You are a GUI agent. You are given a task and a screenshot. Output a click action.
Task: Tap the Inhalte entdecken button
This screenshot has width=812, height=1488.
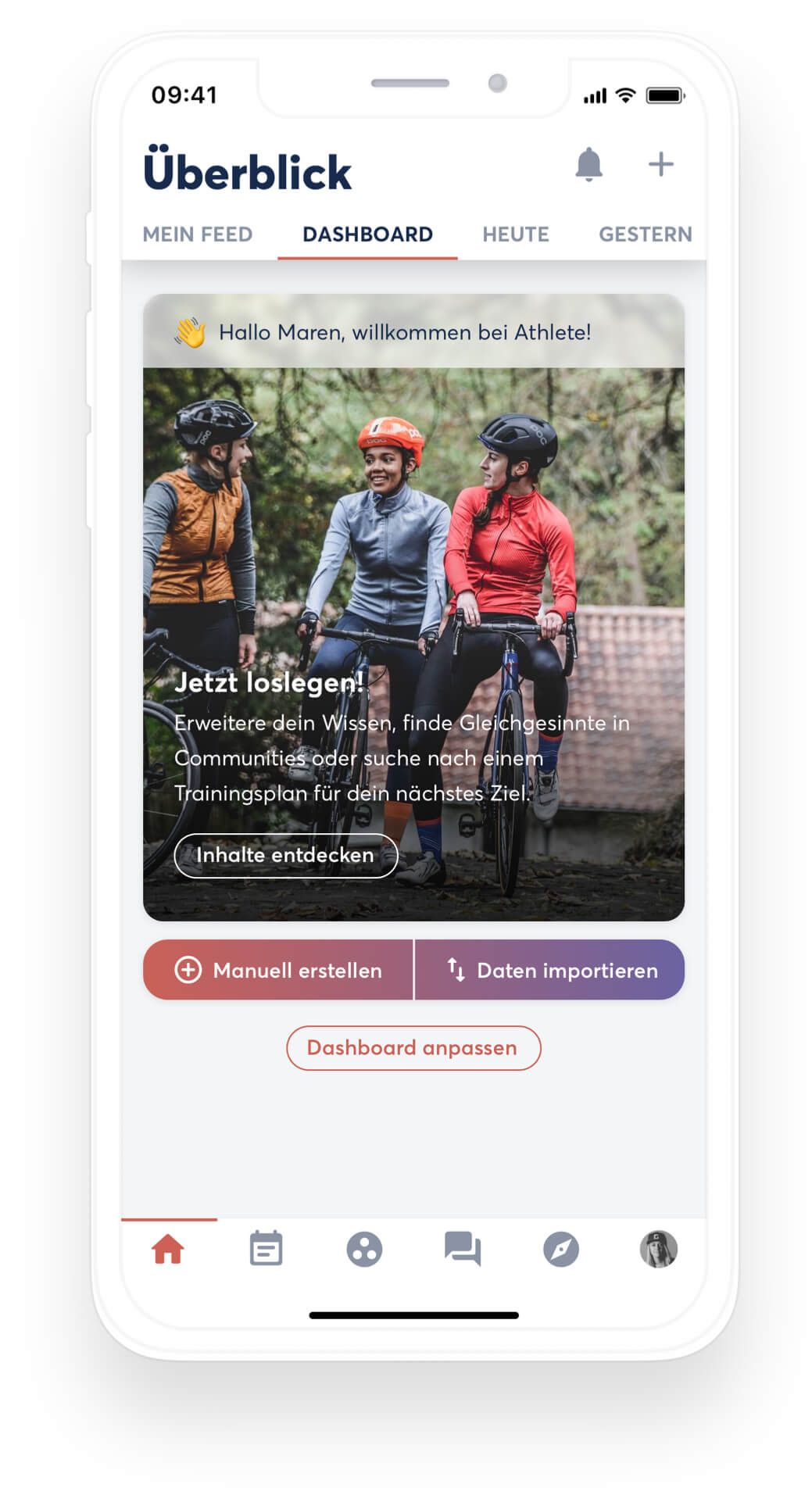286,855
